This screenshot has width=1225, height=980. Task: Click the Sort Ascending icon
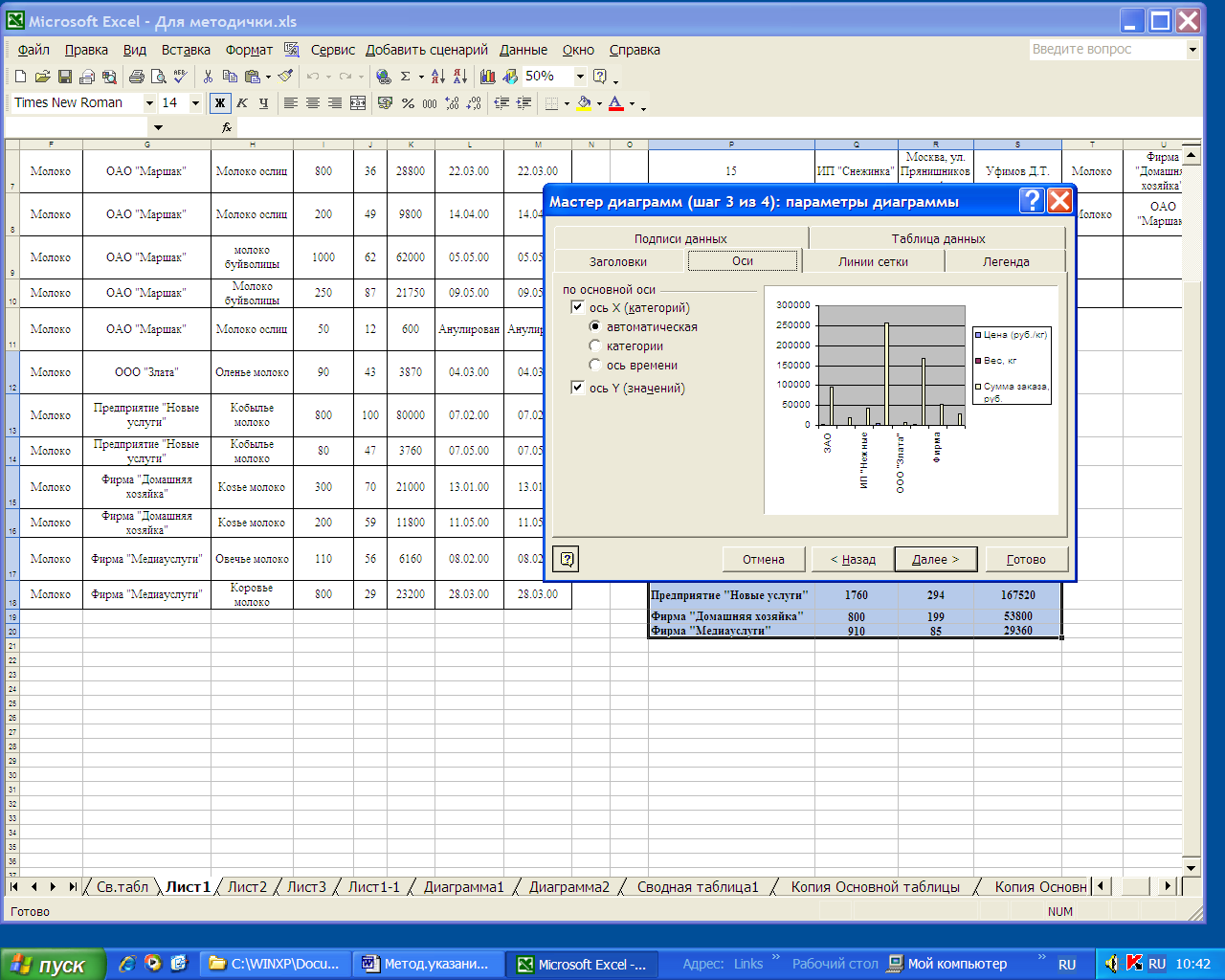(x=437, y=77)
